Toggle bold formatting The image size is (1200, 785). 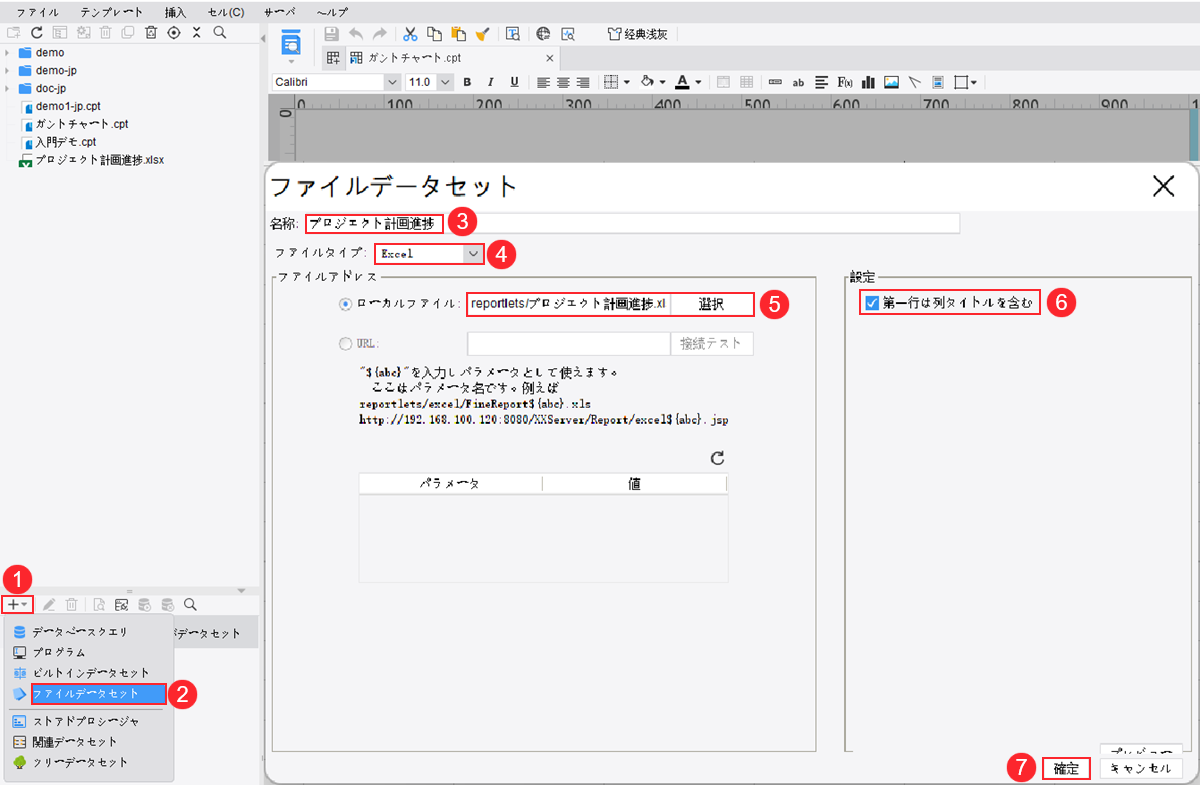(467, 82)
